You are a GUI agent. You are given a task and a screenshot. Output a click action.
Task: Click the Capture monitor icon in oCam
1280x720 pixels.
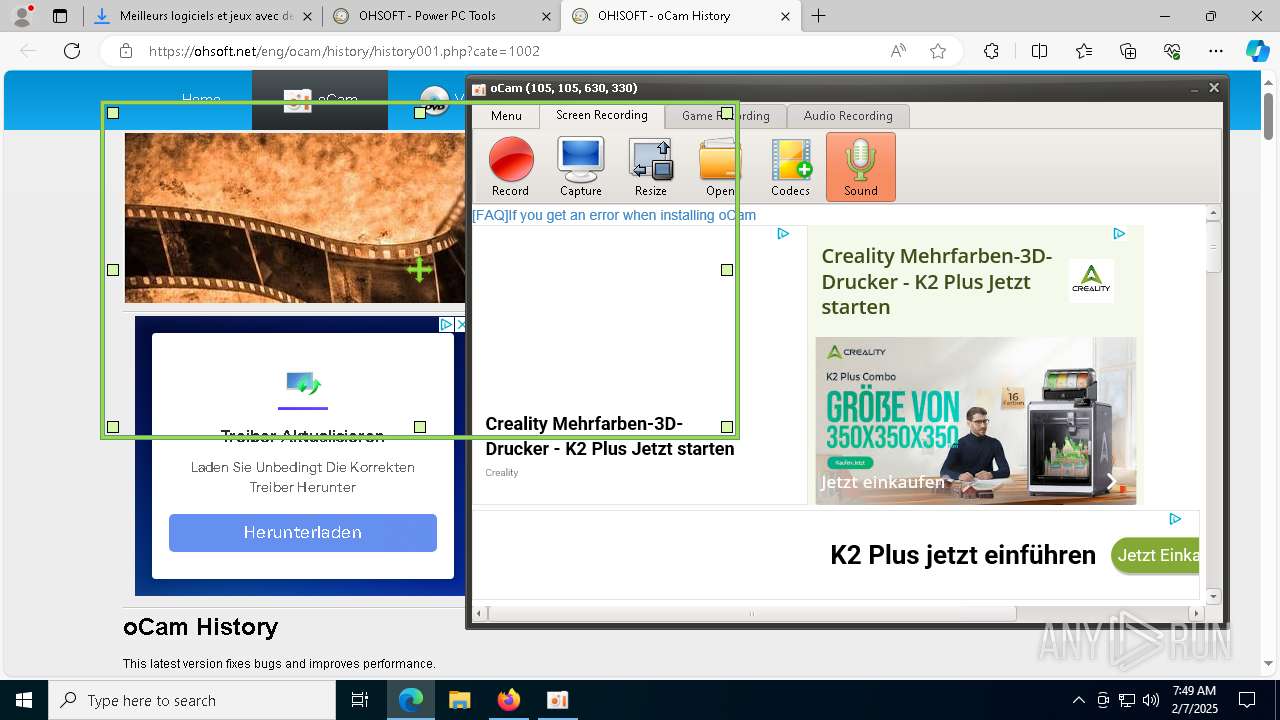click(x=580, y=167)
